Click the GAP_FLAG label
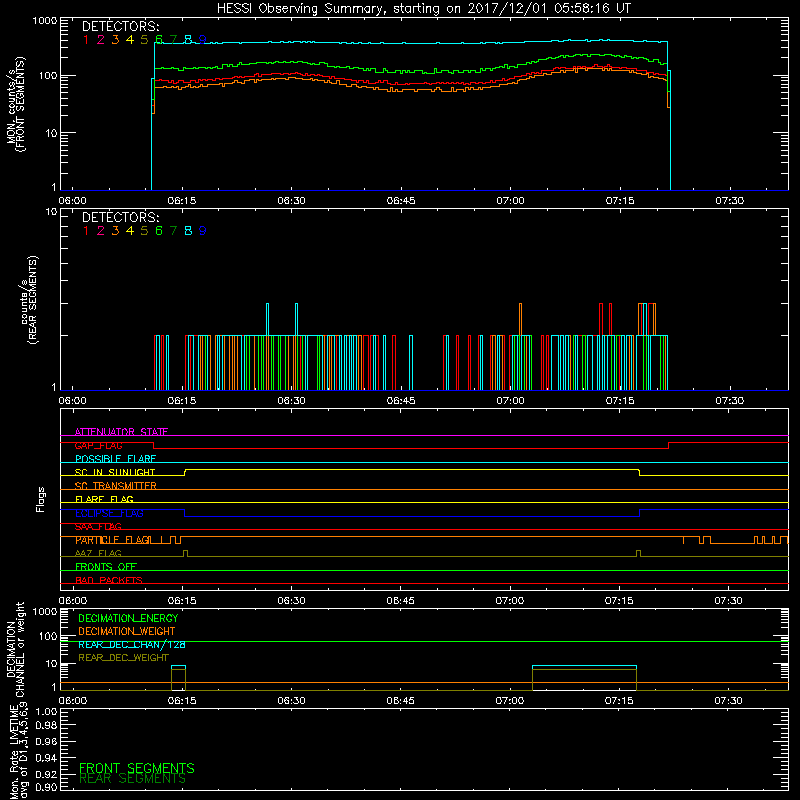 [98, 445]
